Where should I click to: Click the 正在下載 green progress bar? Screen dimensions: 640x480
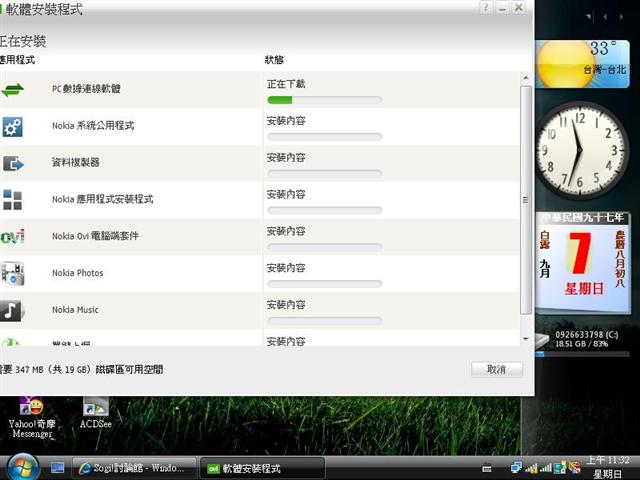tap(324, 100)
